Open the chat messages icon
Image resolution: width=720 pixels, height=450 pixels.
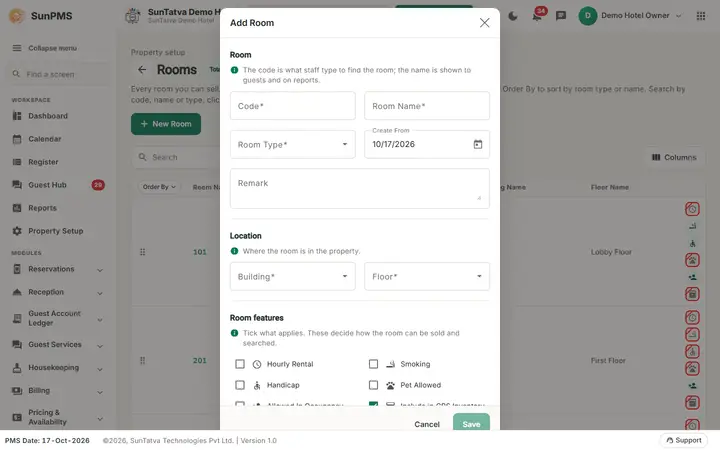coord(561,16)
